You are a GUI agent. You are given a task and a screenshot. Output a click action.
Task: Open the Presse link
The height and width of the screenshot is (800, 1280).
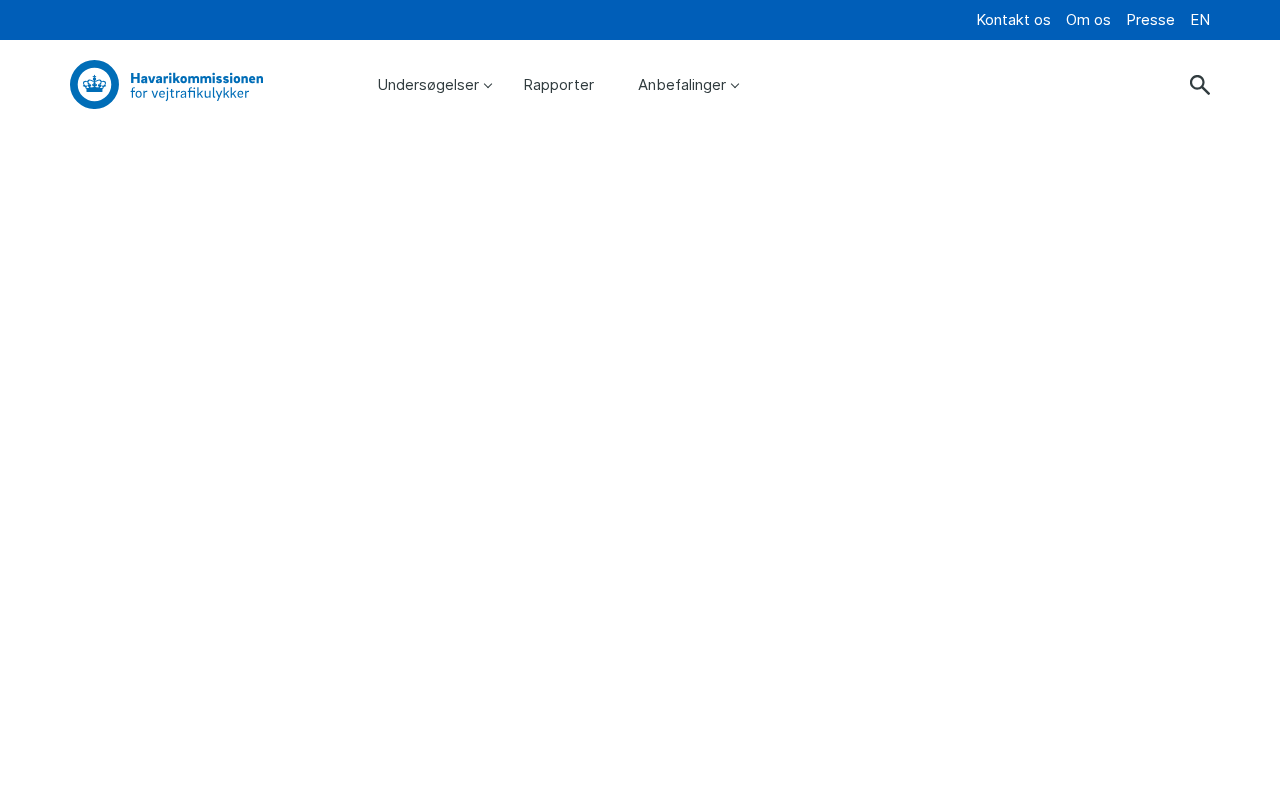point(1150,20)
